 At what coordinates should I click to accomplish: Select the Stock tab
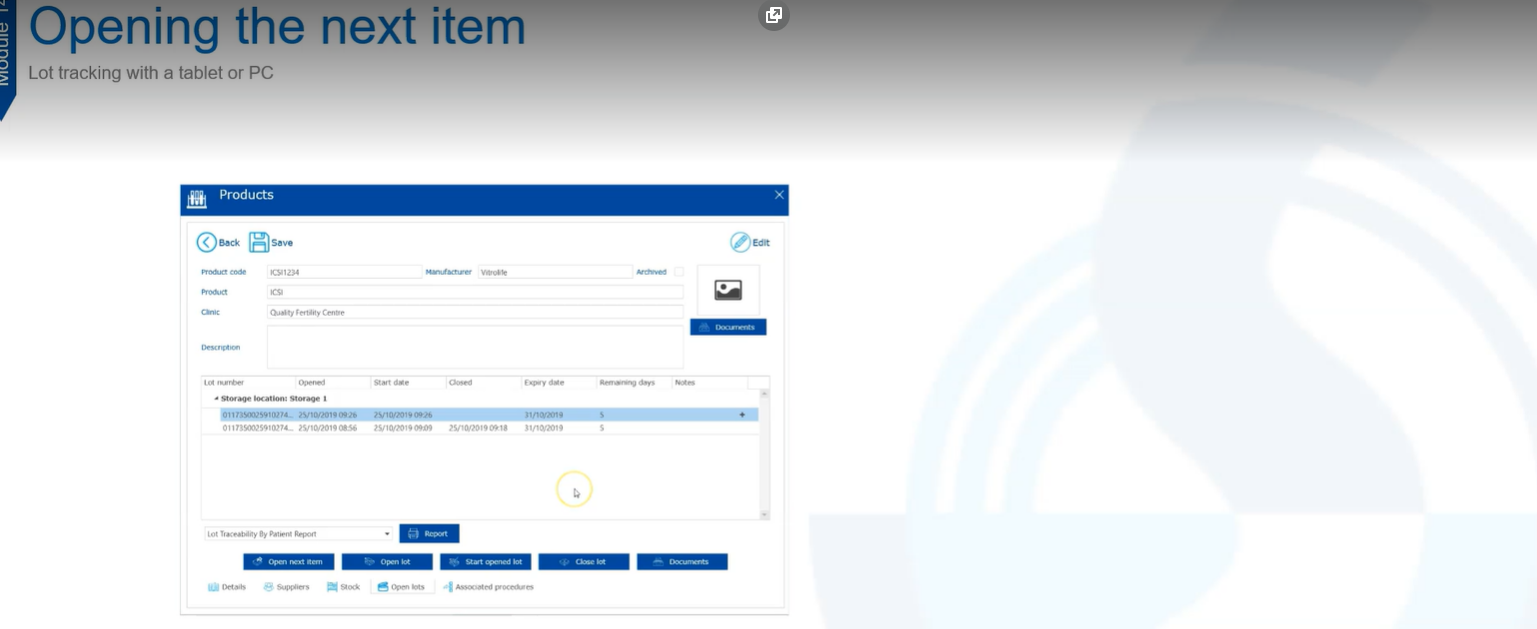[343, 587]
